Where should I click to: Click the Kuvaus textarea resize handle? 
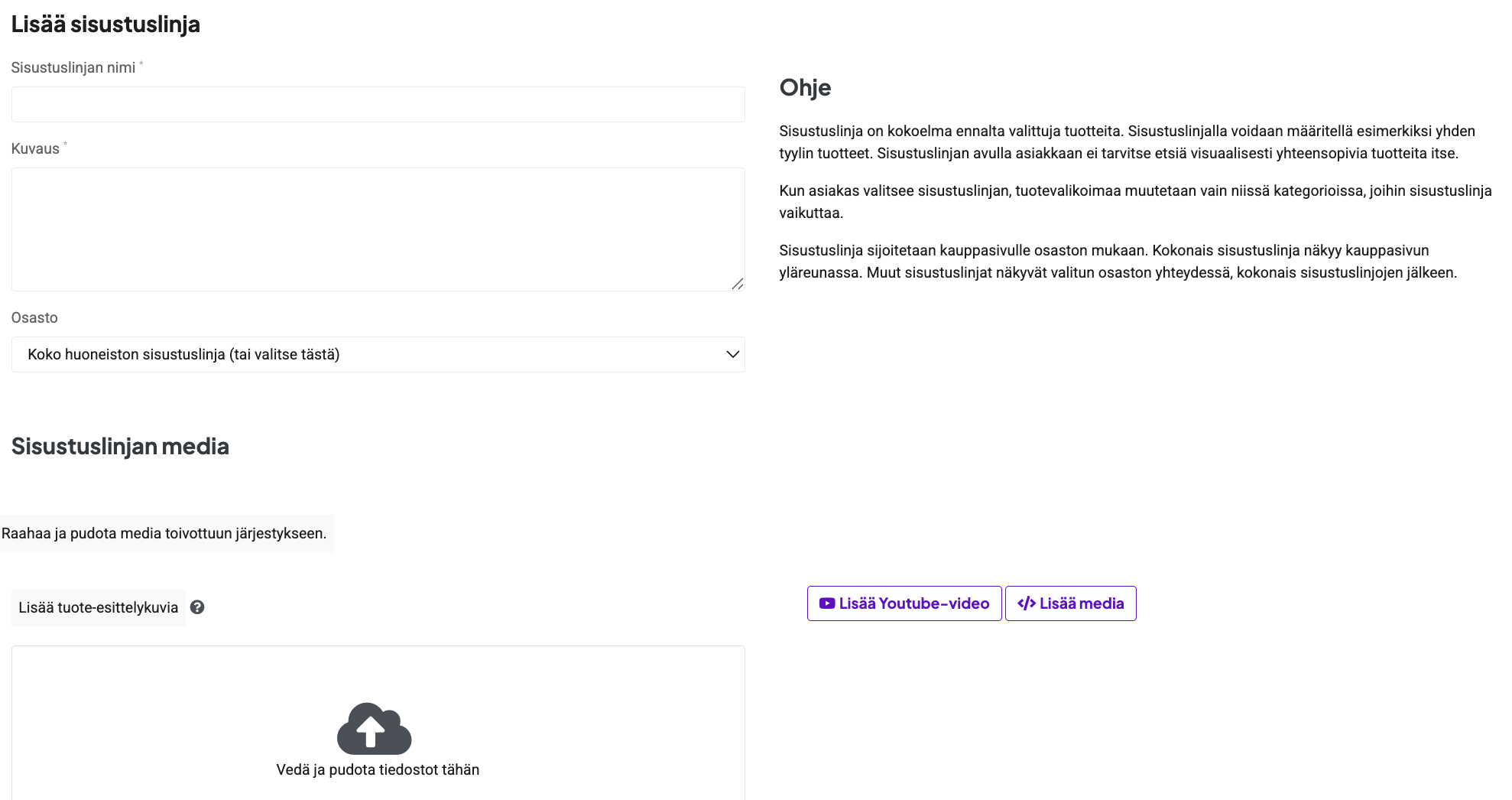[x=737, y=284]
